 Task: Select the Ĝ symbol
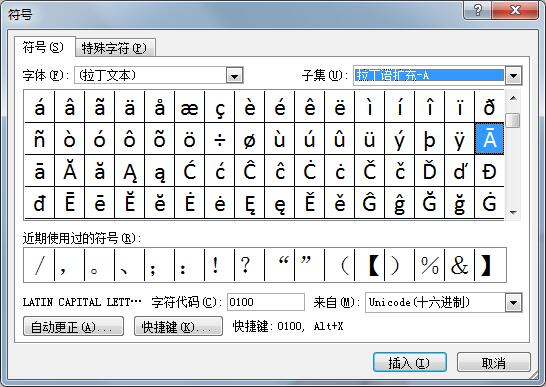click(369, 203)
